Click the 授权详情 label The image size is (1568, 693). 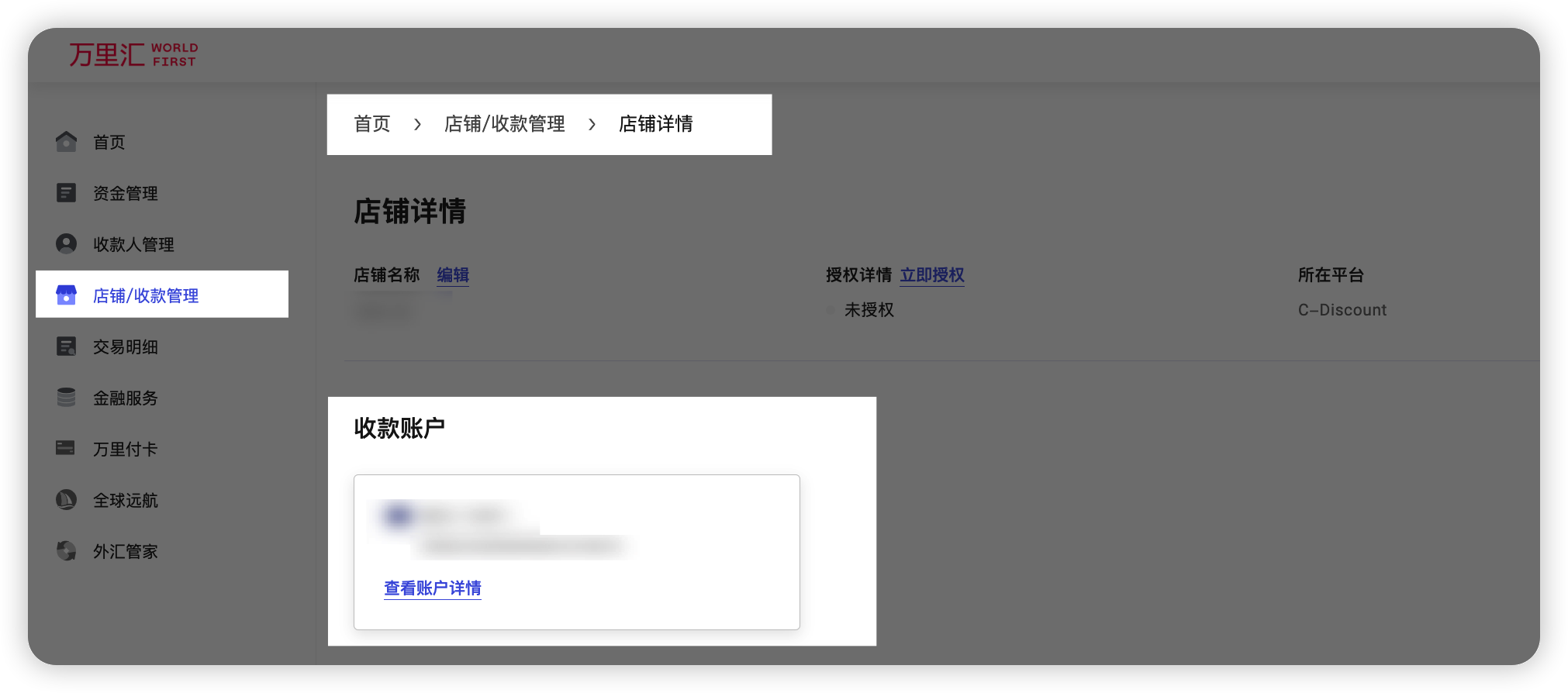[x=858, y=275]
